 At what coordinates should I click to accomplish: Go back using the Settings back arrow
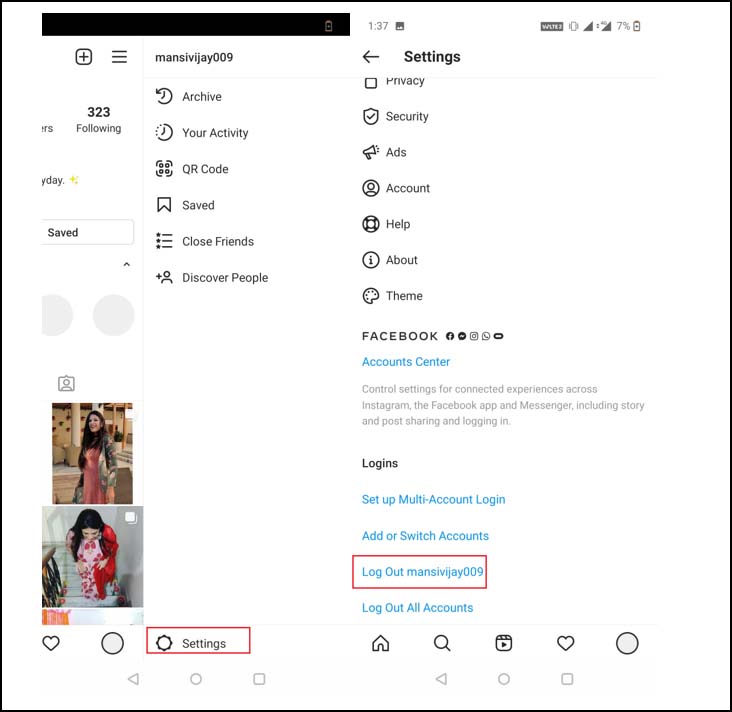click(371, 57)
